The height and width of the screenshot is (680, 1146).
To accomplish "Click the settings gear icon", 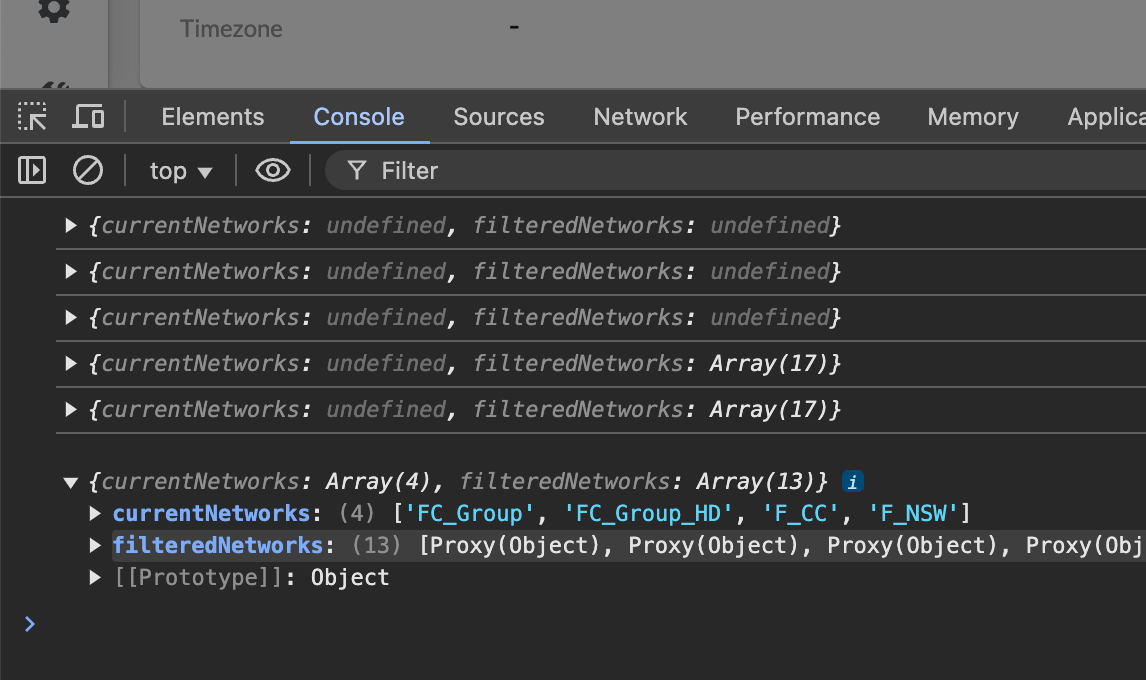I will tap(53, 11).
